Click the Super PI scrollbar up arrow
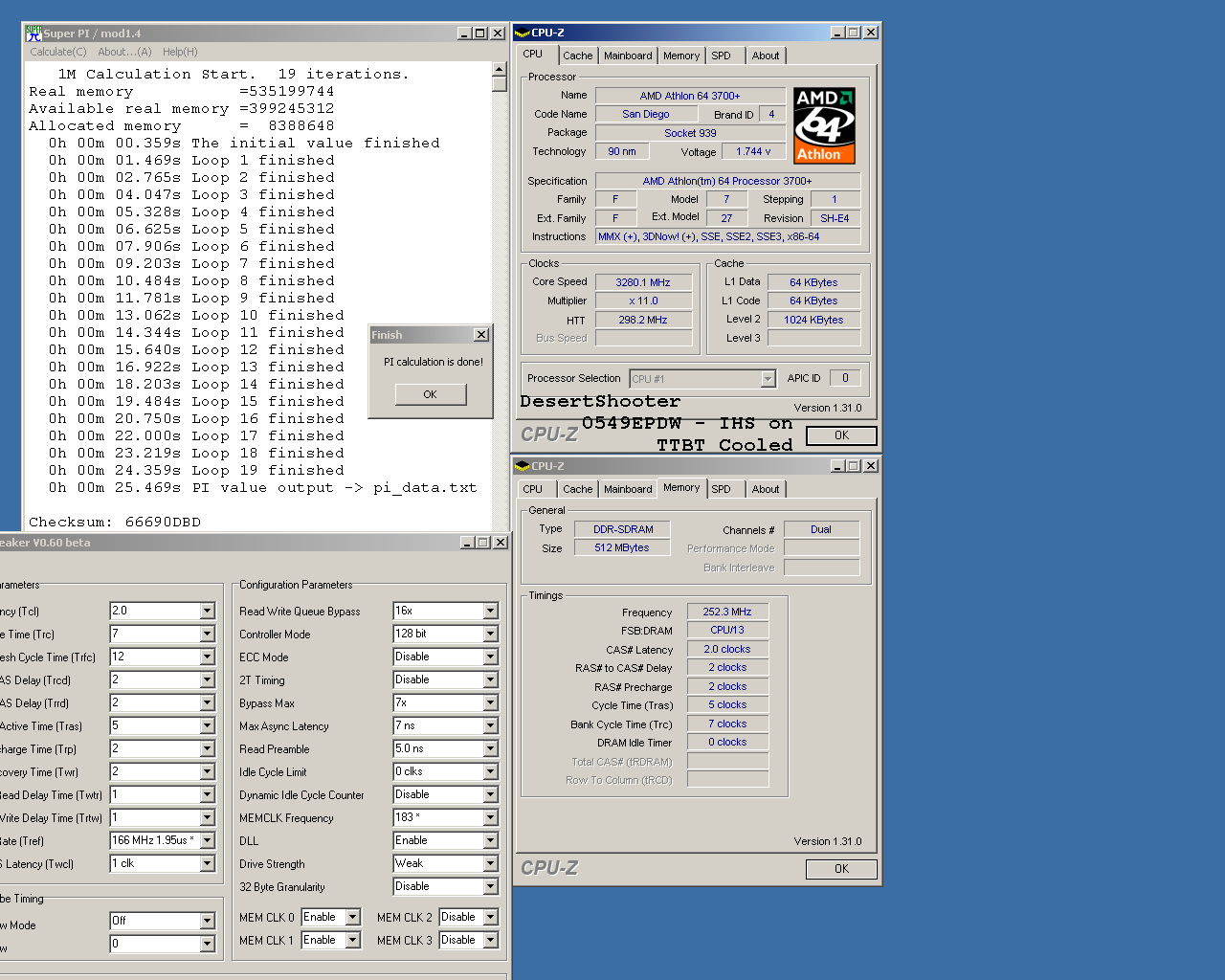The height and width of the screenshot is (980, 1225). pos(499,69)
